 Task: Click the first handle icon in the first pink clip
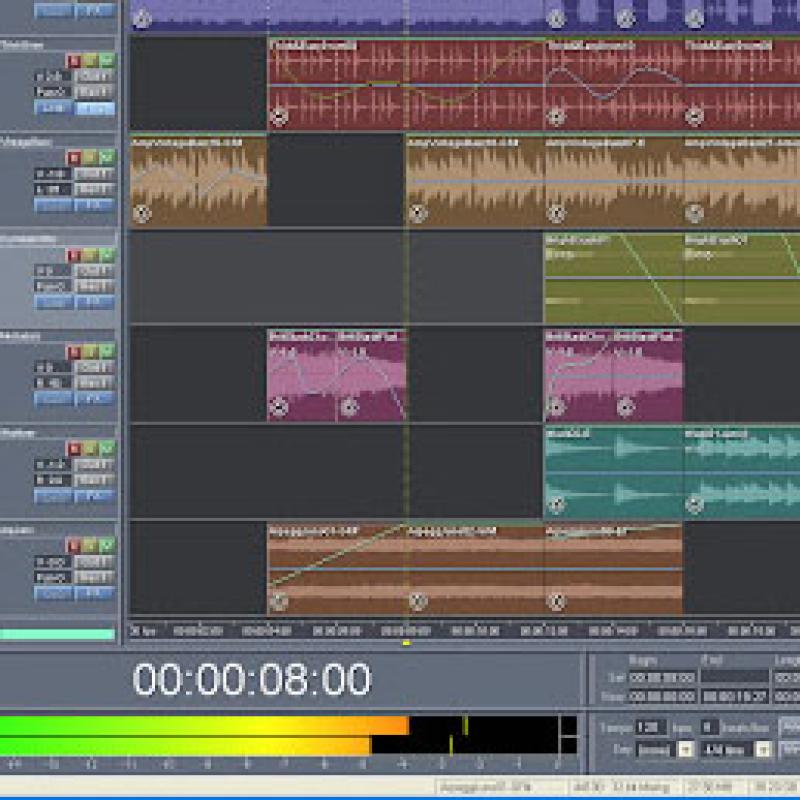coord(279,407)
